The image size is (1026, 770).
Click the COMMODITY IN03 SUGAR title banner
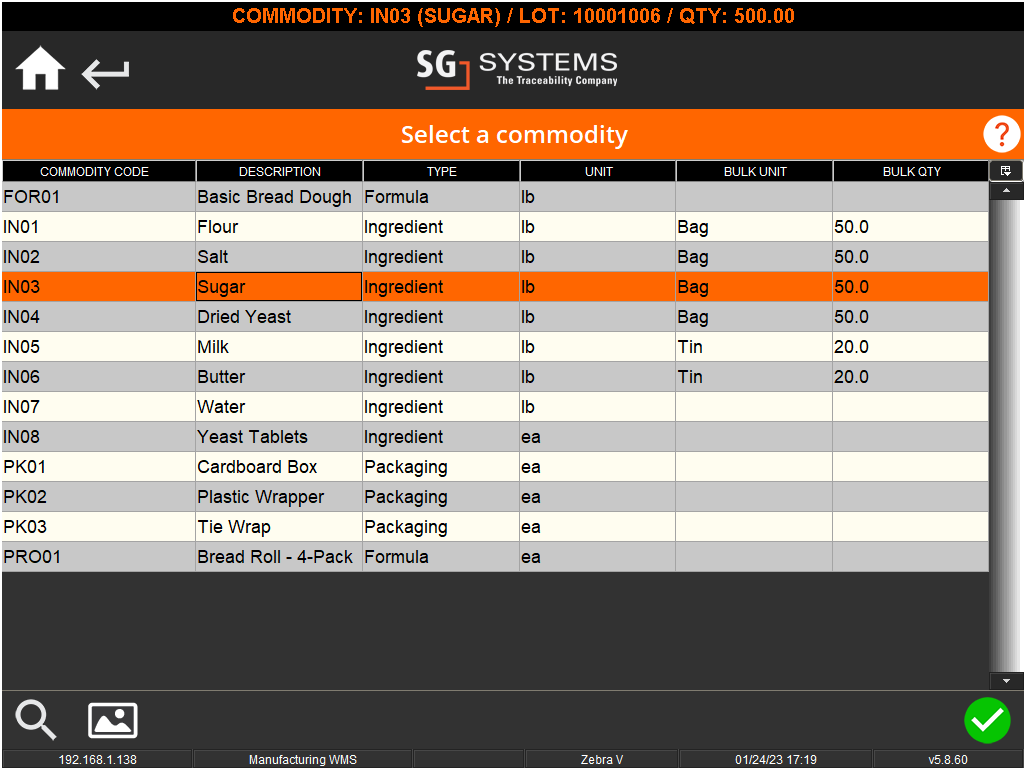(x=513, y=16)
